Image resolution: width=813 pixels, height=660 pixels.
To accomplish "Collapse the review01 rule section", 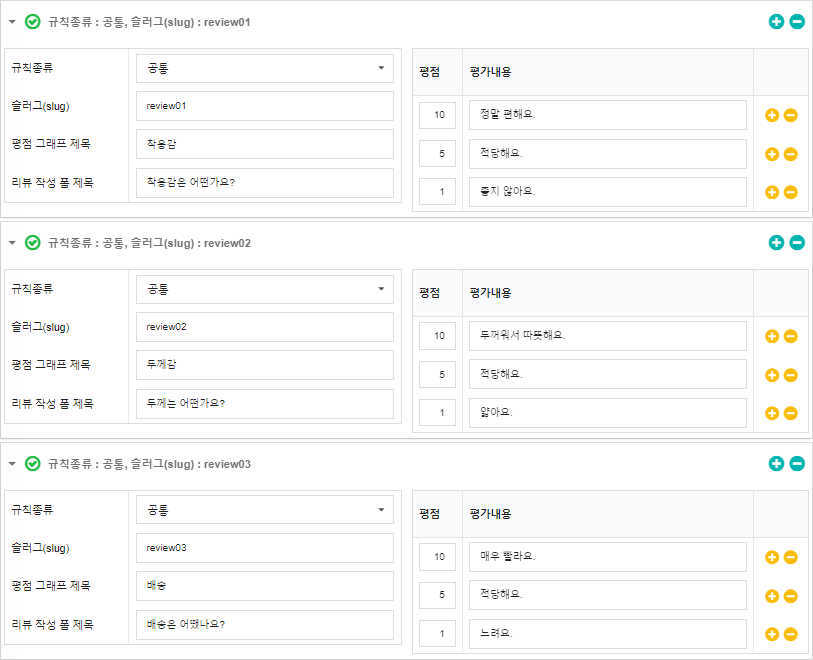I will (12, 21).
